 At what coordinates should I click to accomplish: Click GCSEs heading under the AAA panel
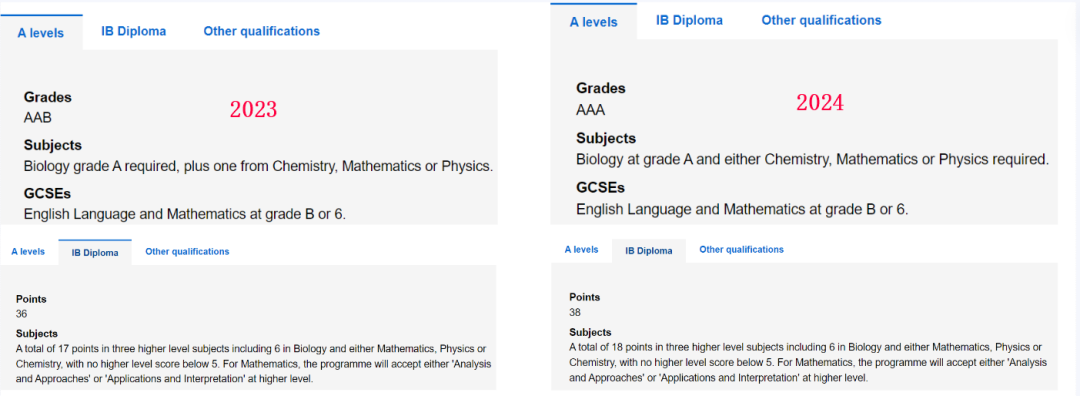point(601,187)
